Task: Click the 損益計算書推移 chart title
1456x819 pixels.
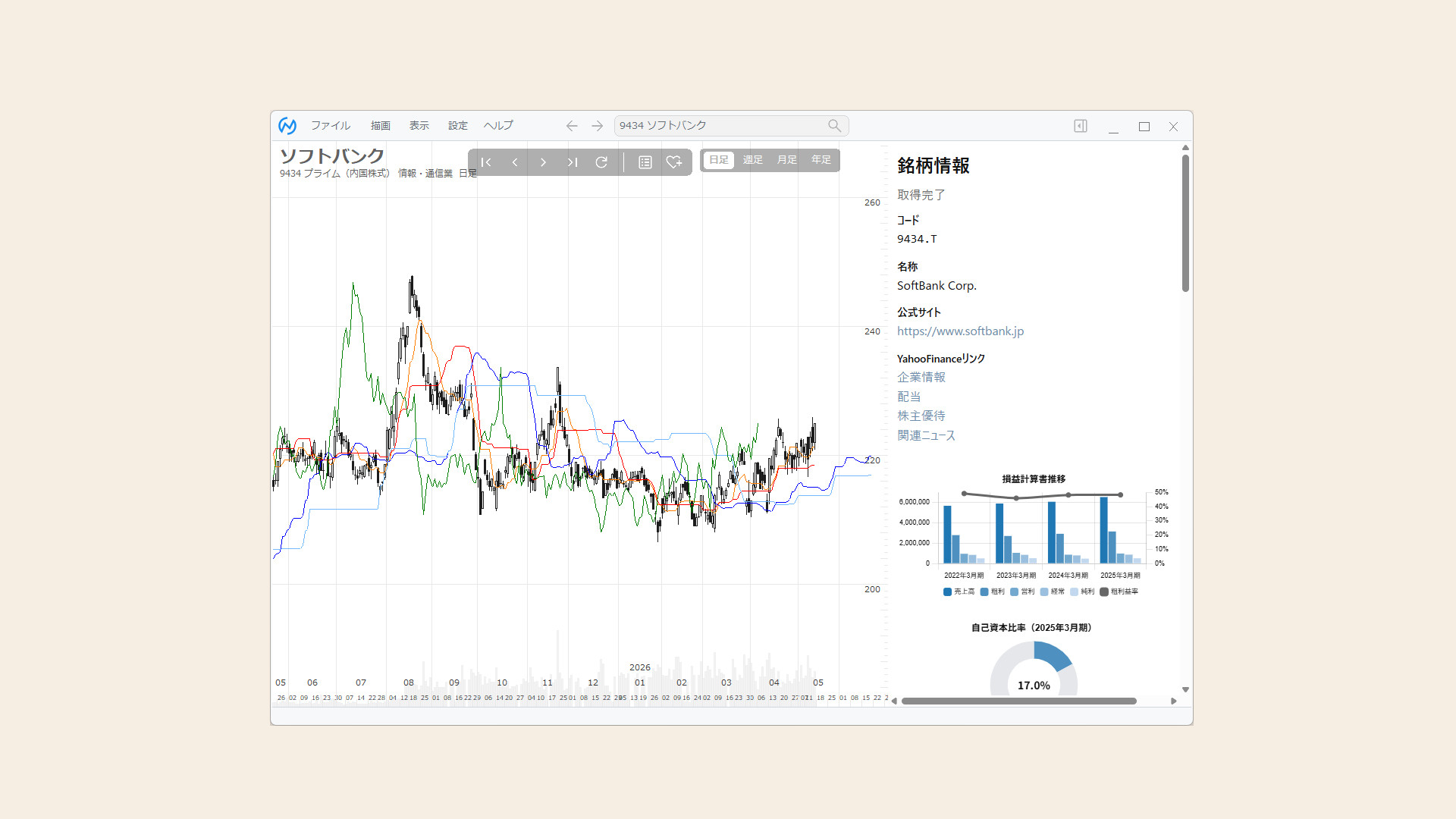Action: 1034,479
